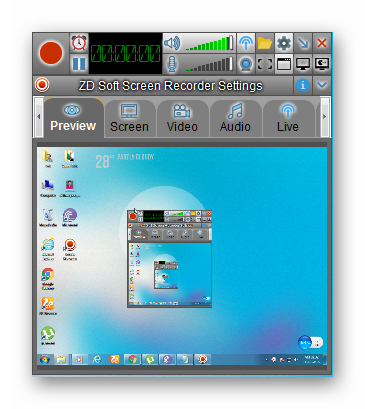
Task: Click the blue toggle widget in preview corner
Action: [310, 342]
